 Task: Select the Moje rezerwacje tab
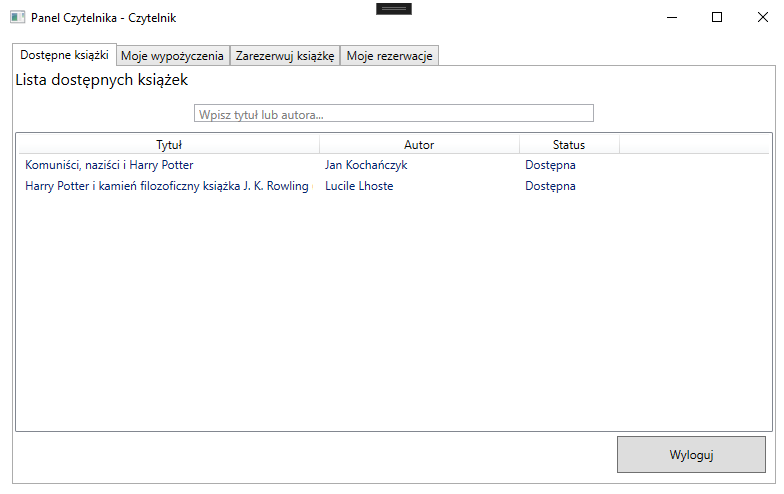(x=390, y=56)
